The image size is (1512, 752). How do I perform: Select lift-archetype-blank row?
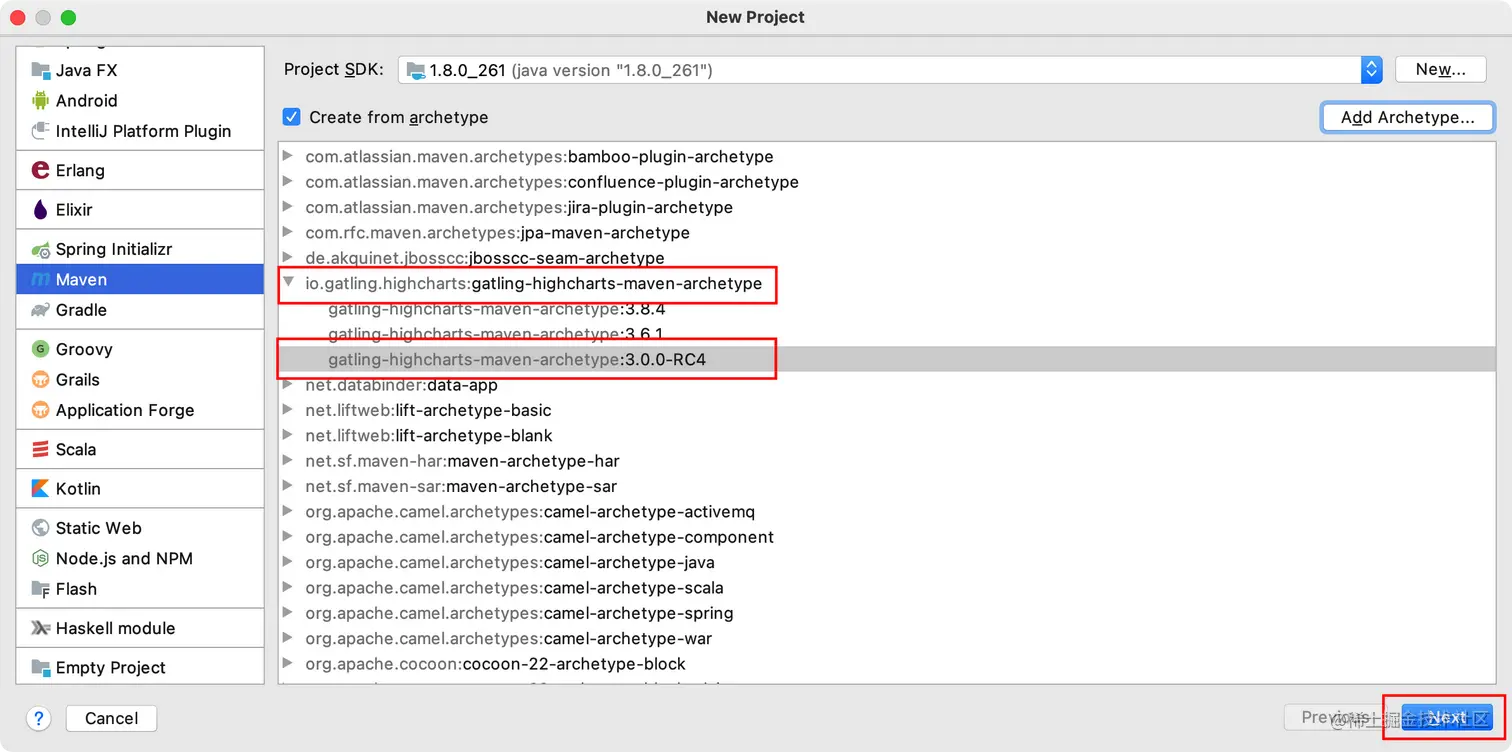(x=887, y=436)
